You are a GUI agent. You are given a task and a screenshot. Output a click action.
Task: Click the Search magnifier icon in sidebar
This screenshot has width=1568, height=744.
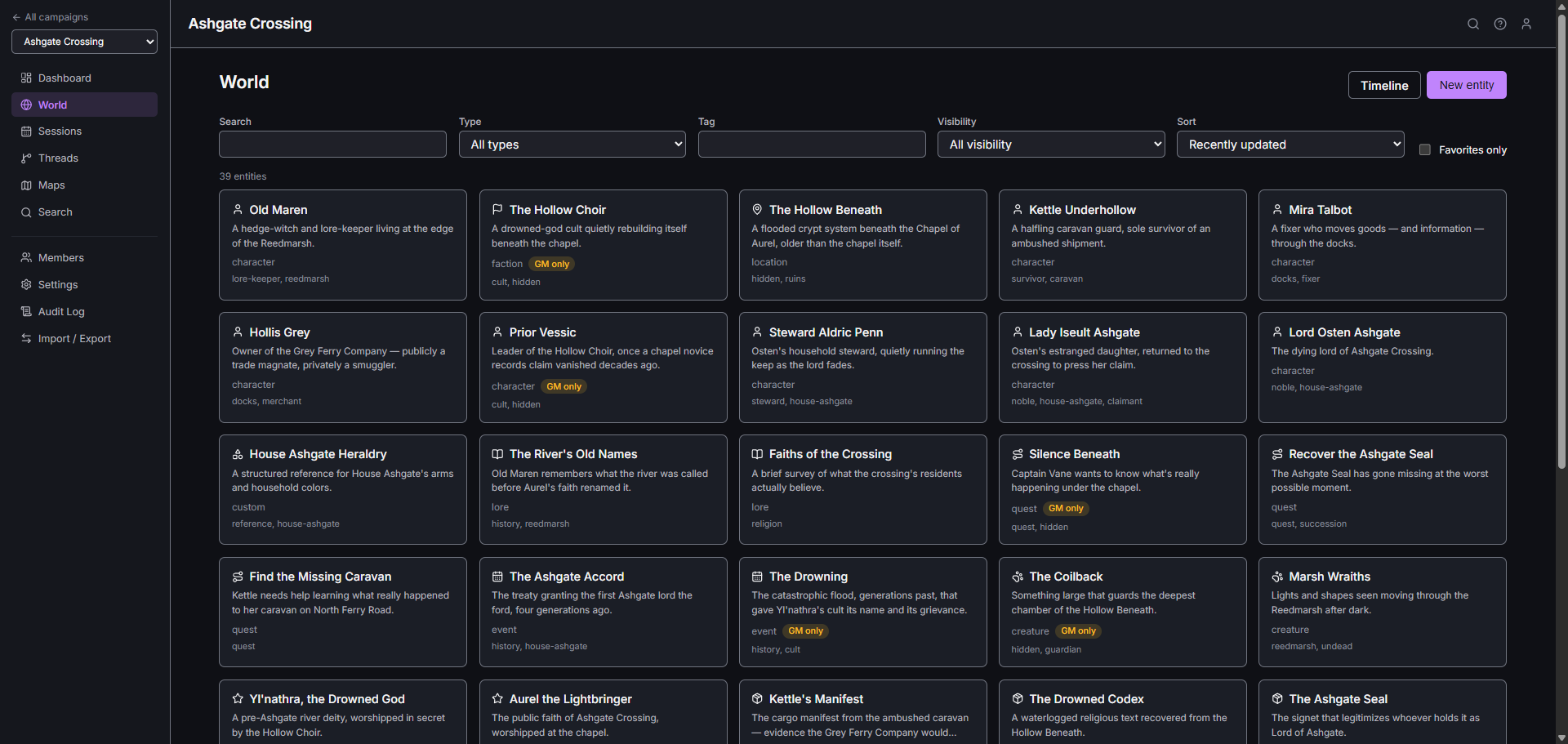(x=26, y=212)
